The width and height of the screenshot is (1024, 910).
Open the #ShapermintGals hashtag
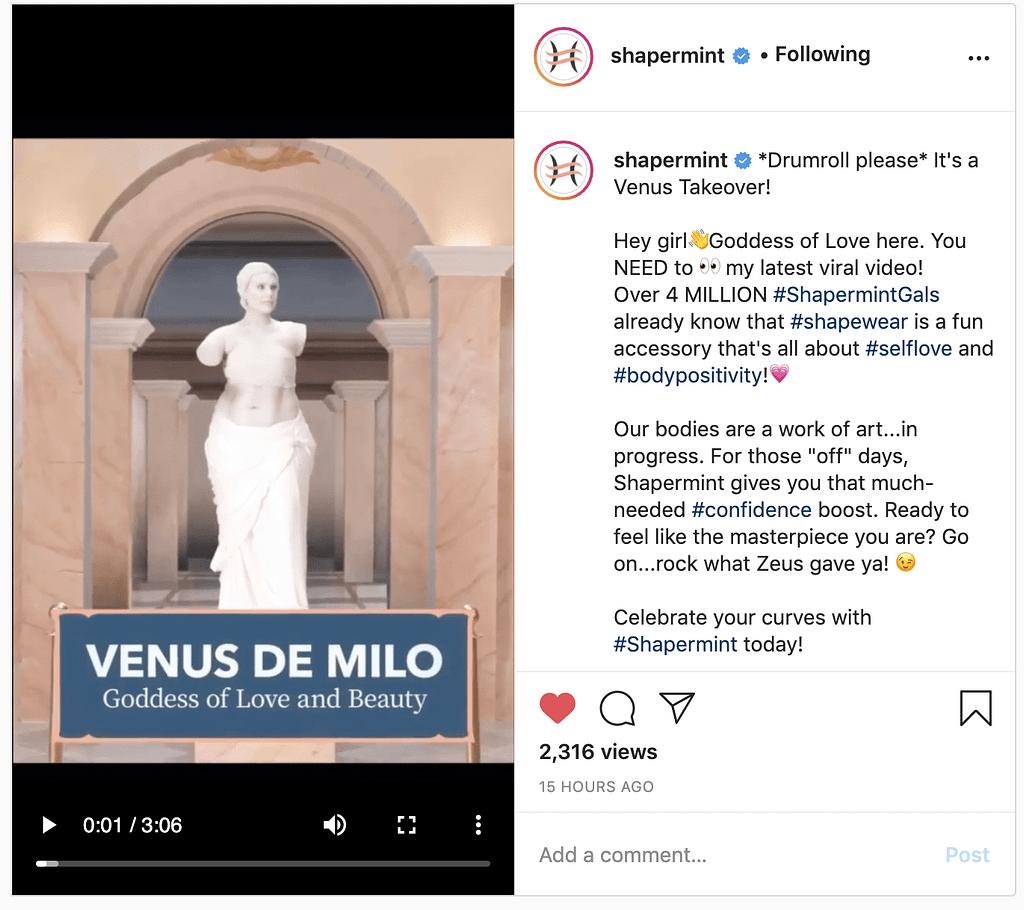tap(856, 295)
